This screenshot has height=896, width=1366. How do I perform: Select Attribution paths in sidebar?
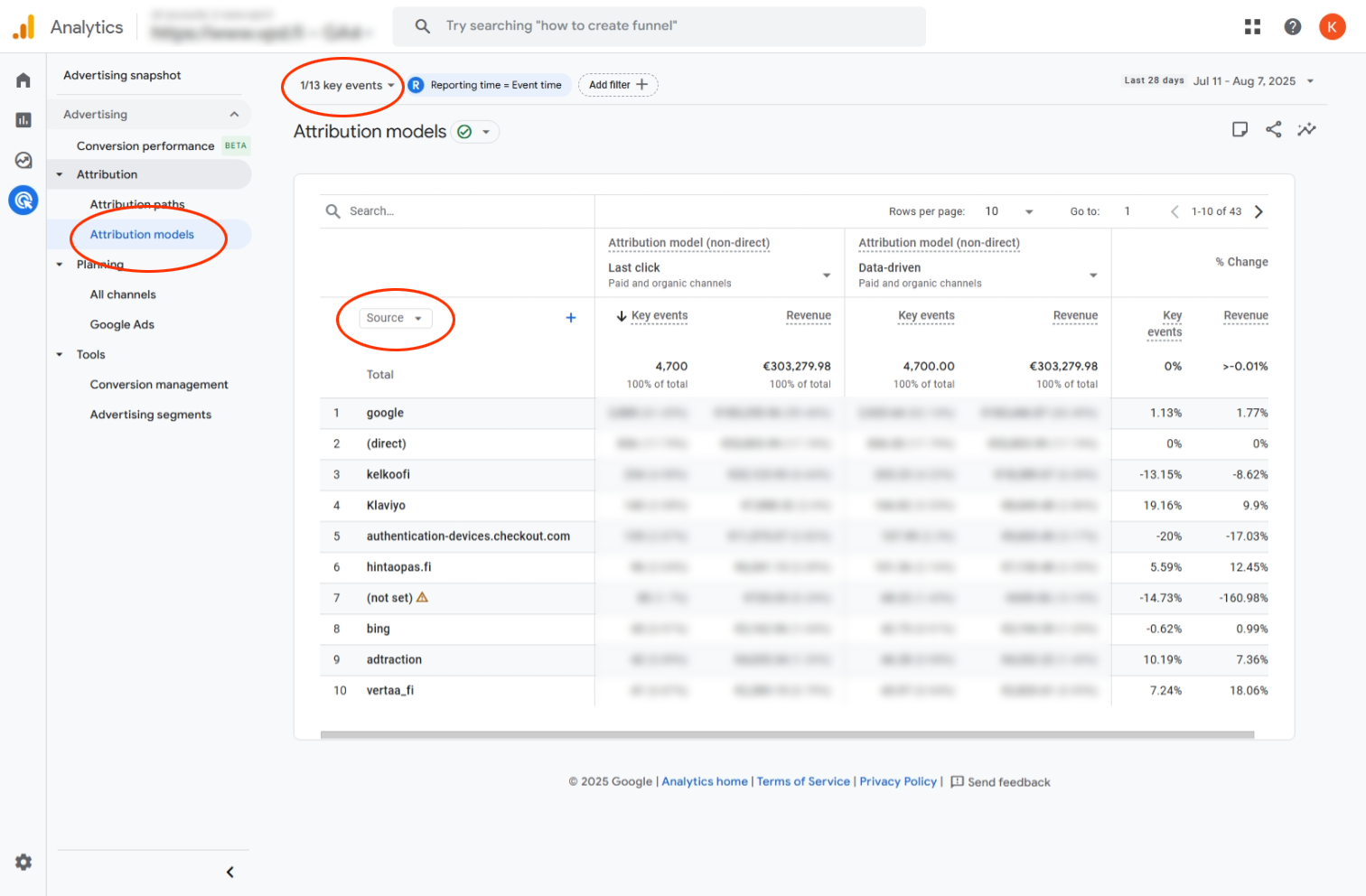(137, 204)
